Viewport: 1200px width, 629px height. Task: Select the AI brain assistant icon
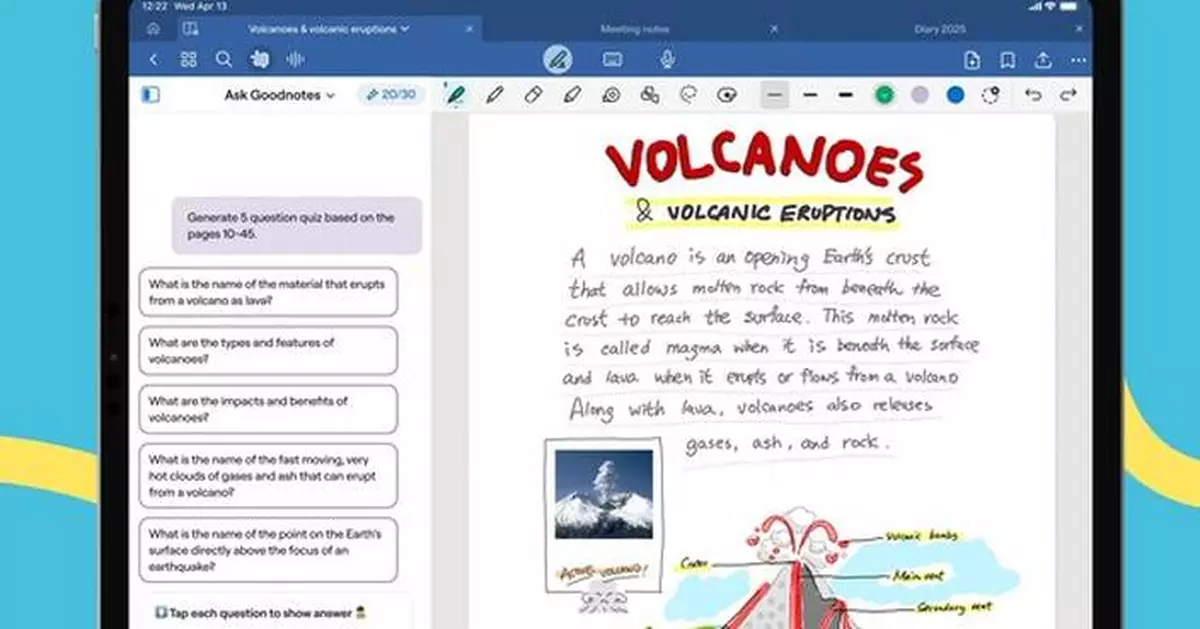[260, 60]
